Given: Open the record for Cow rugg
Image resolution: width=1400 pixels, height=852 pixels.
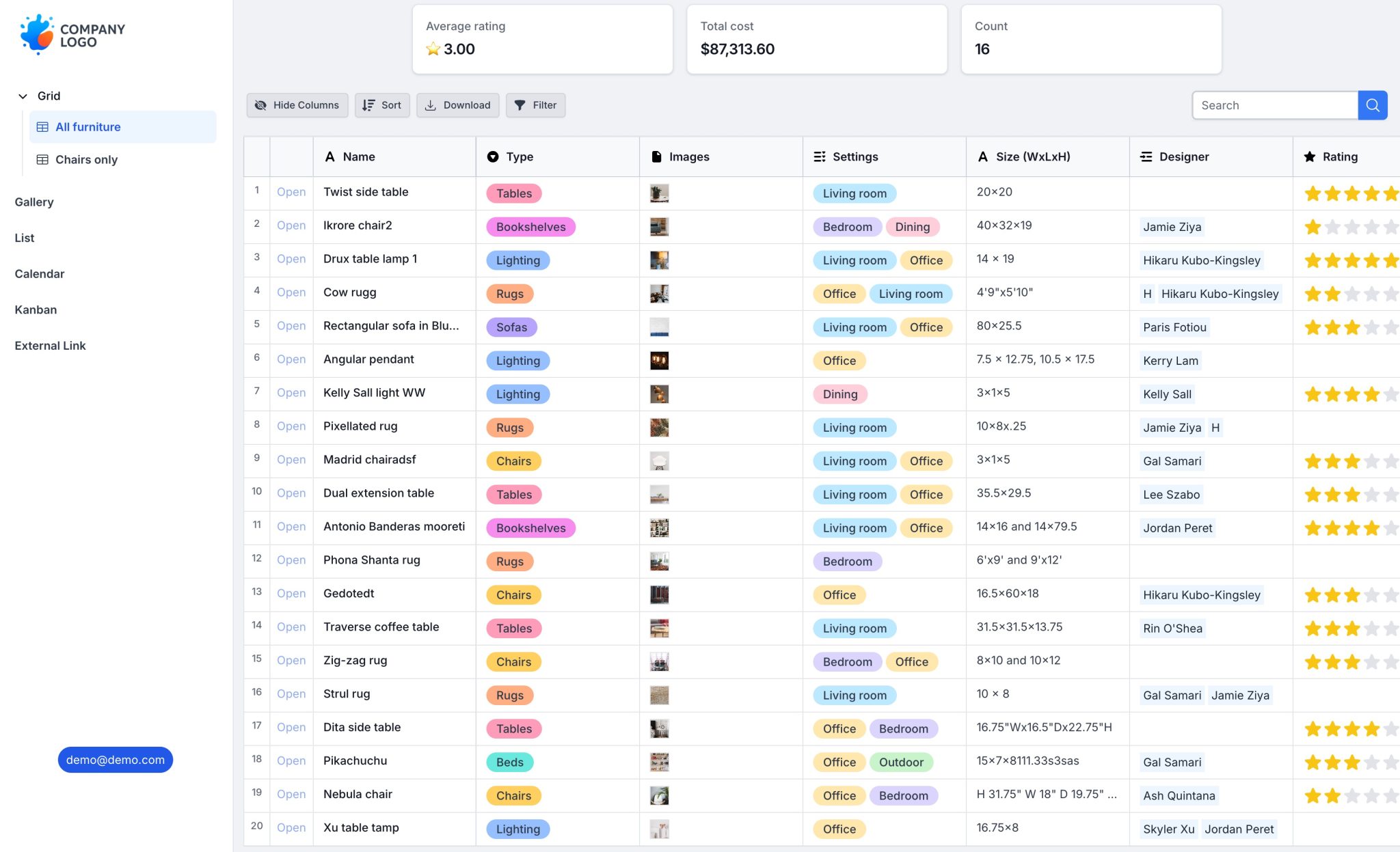Looking at the screenshot, I should click(291, 292).
